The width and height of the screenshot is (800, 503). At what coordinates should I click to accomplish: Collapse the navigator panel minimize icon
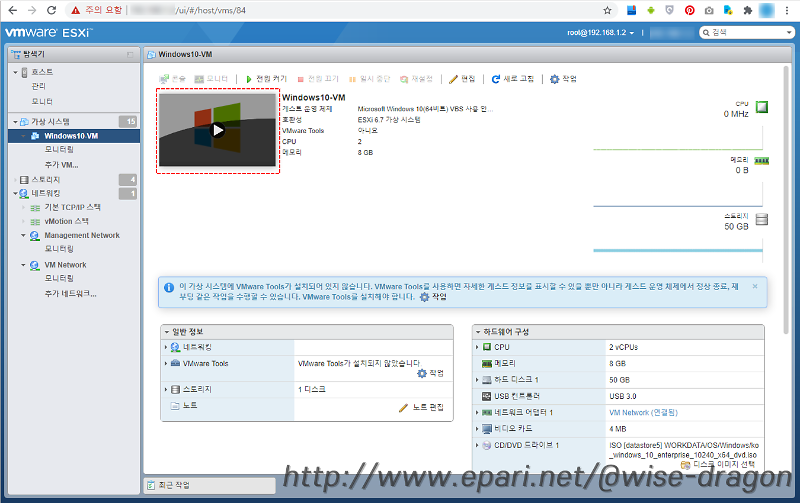pos(130,54)
